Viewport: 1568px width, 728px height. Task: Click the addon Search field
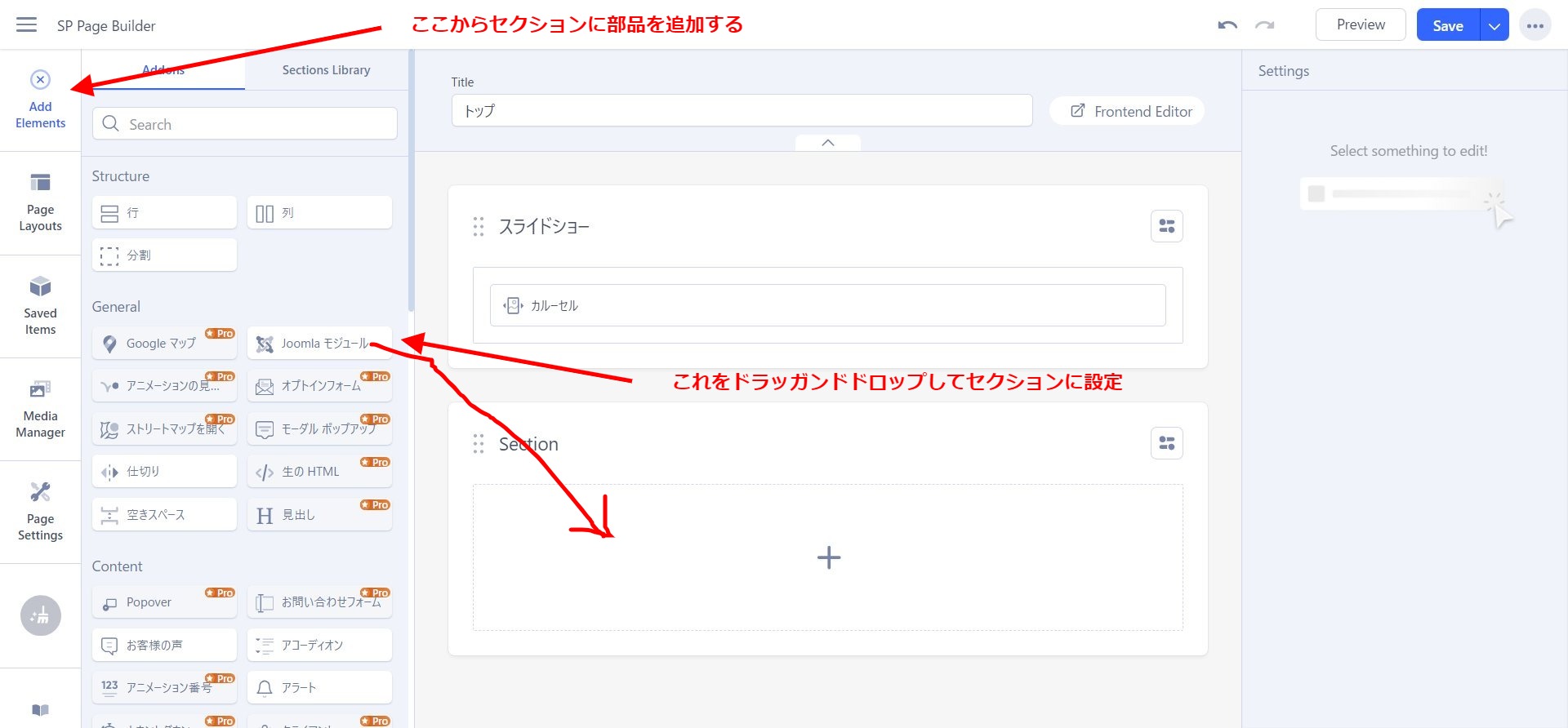tap(245, 124)
